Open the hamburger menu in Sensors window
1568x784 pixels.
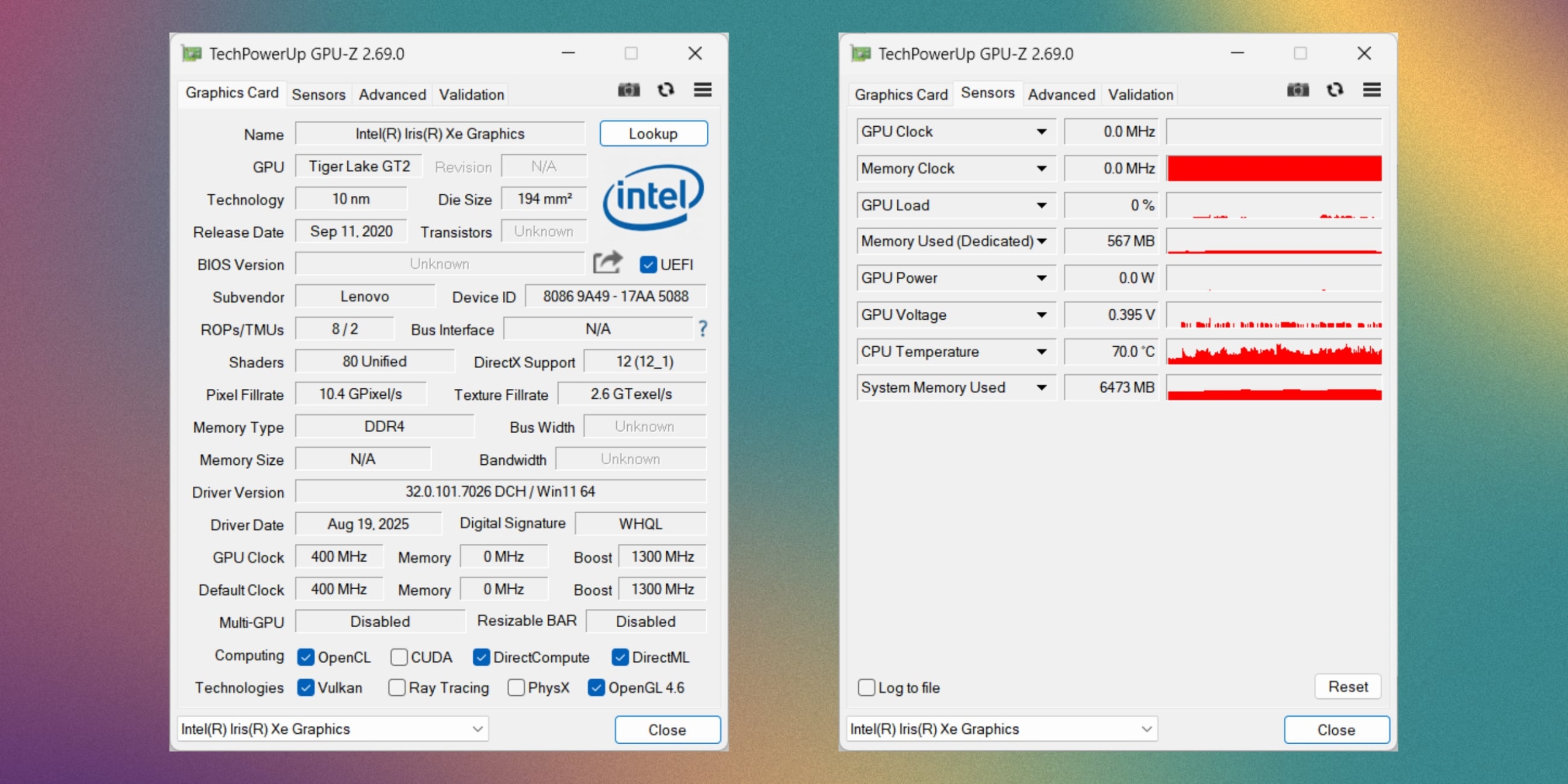click(1371, 91)
